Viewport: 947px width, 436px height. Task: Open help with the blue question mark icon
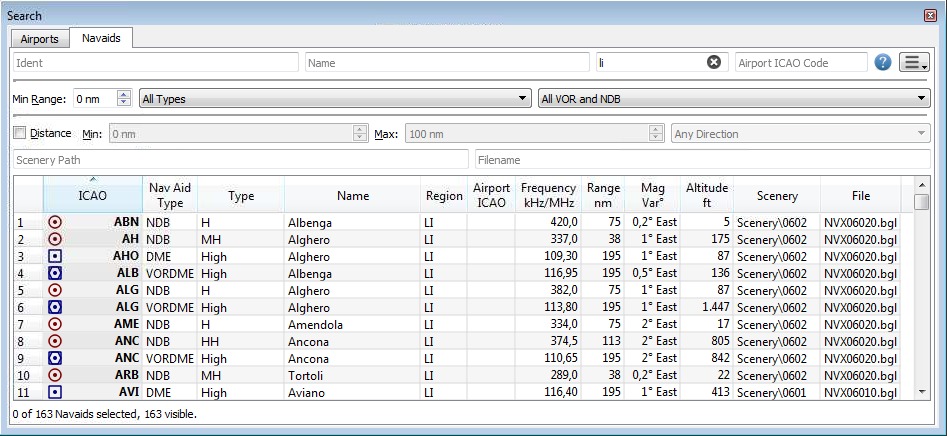[x=882, y=62]
